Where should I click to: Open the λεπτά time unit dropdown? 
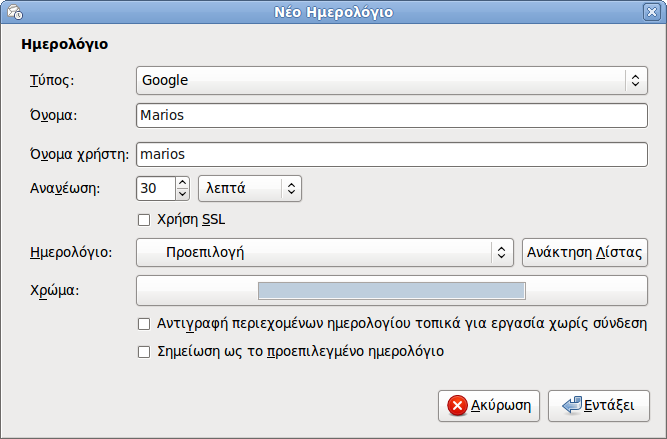[x=250, y=188]
